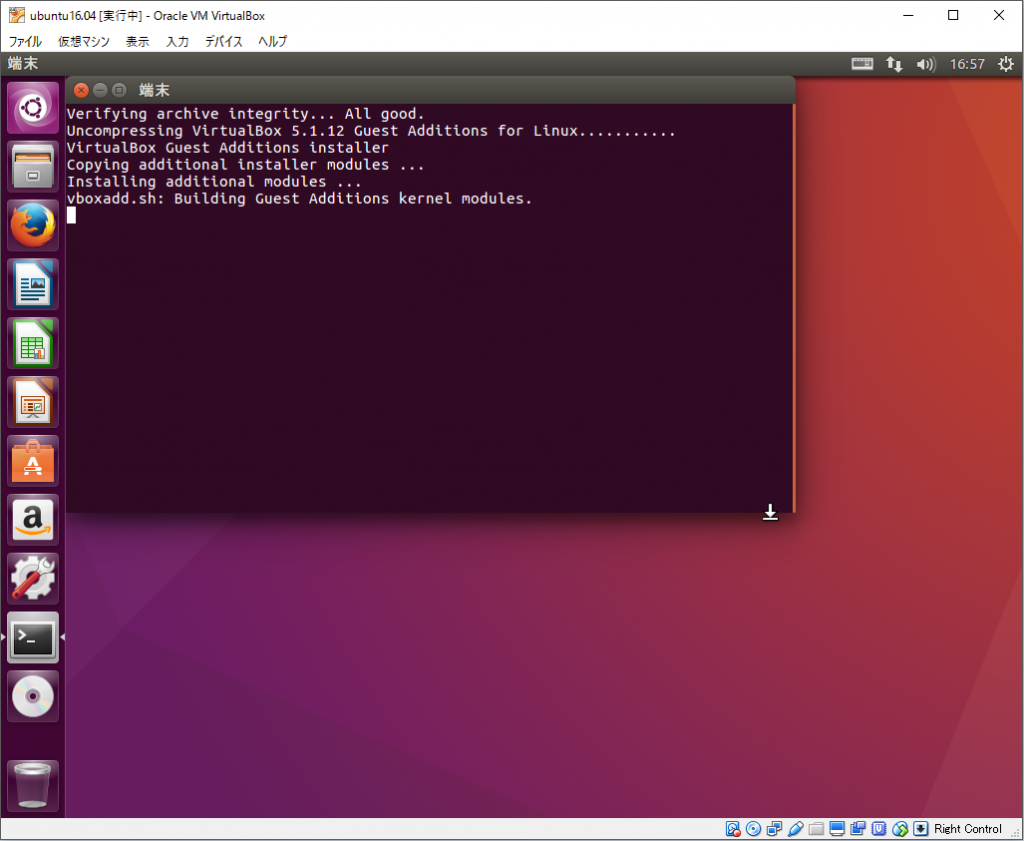Click the Ubuntu Dash search button
This screenshot has height=841, width=1024.
coord(33,108)
